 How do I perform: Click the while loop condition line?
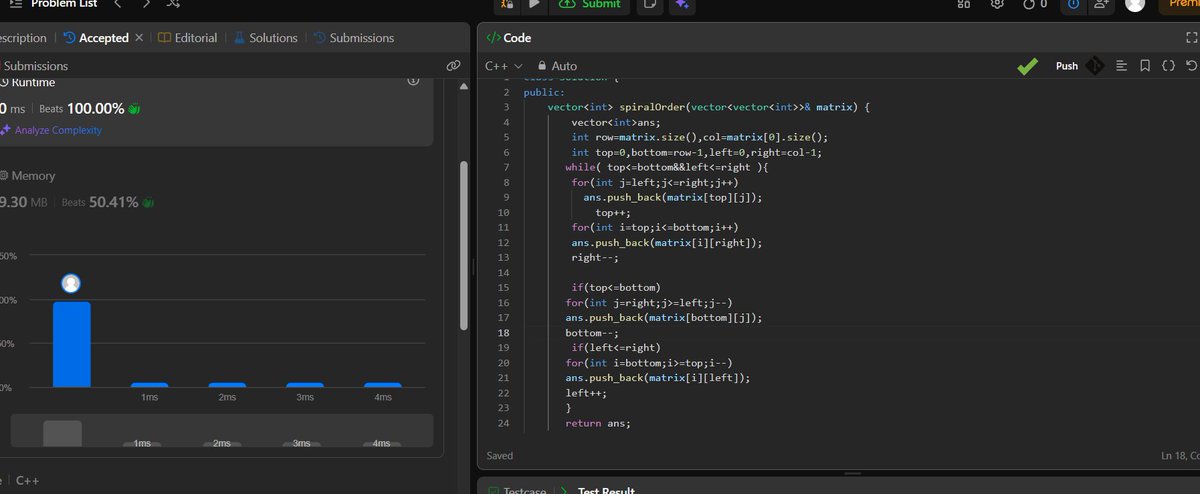[666, 167]
